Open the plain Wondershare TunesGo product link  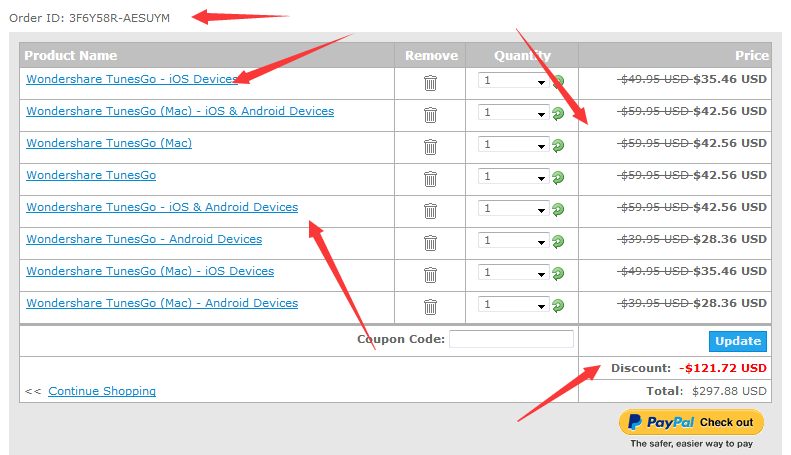(x=91, y=175)
